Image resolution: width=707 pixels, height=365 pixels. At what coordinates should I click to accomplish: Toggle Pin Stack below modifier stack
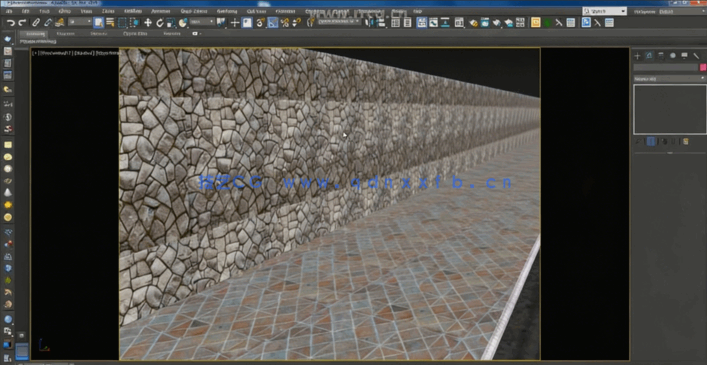point(639,141)
